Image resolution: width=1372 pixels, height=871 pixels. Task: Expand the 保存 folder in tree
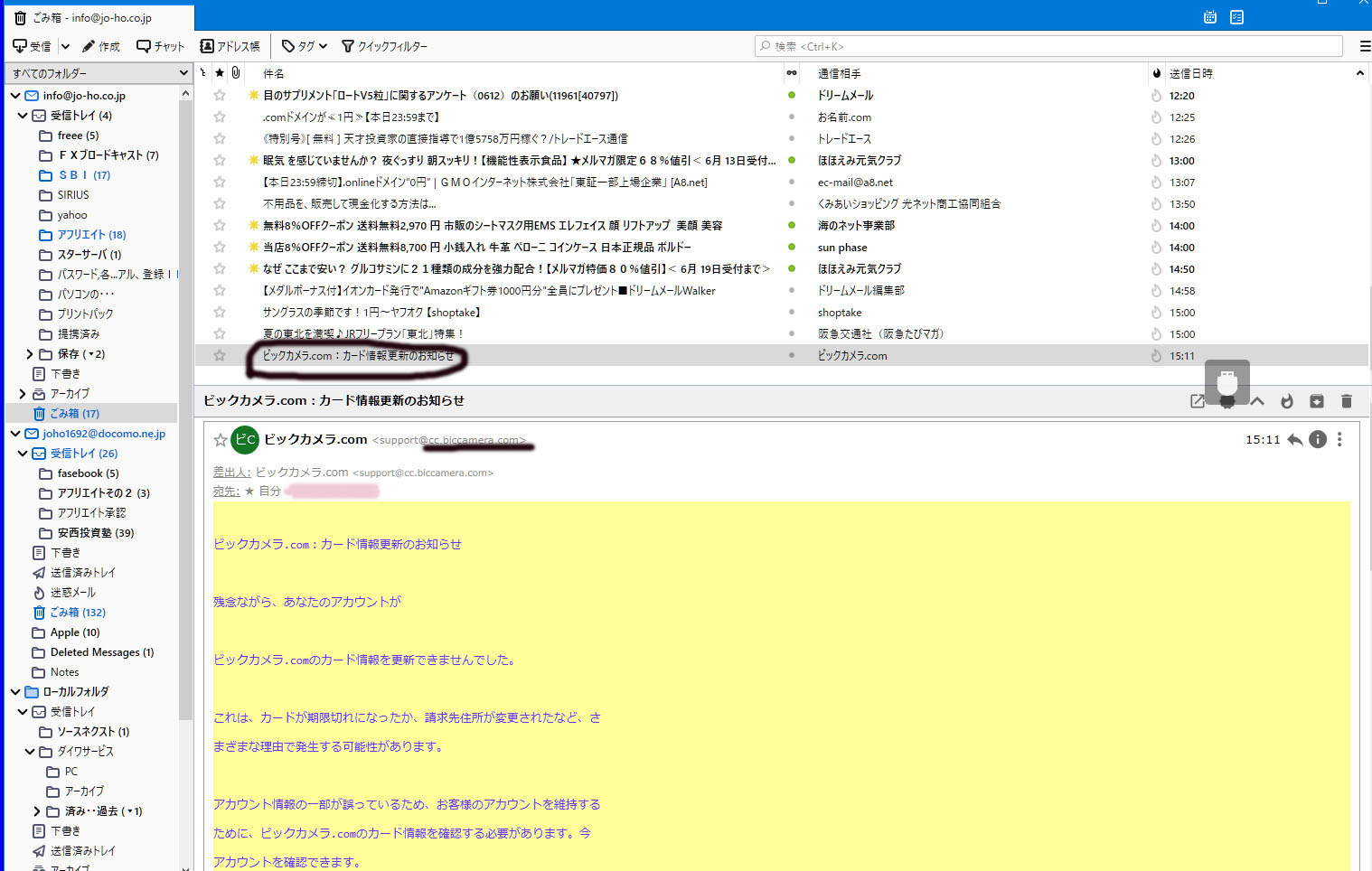point(29,354)
